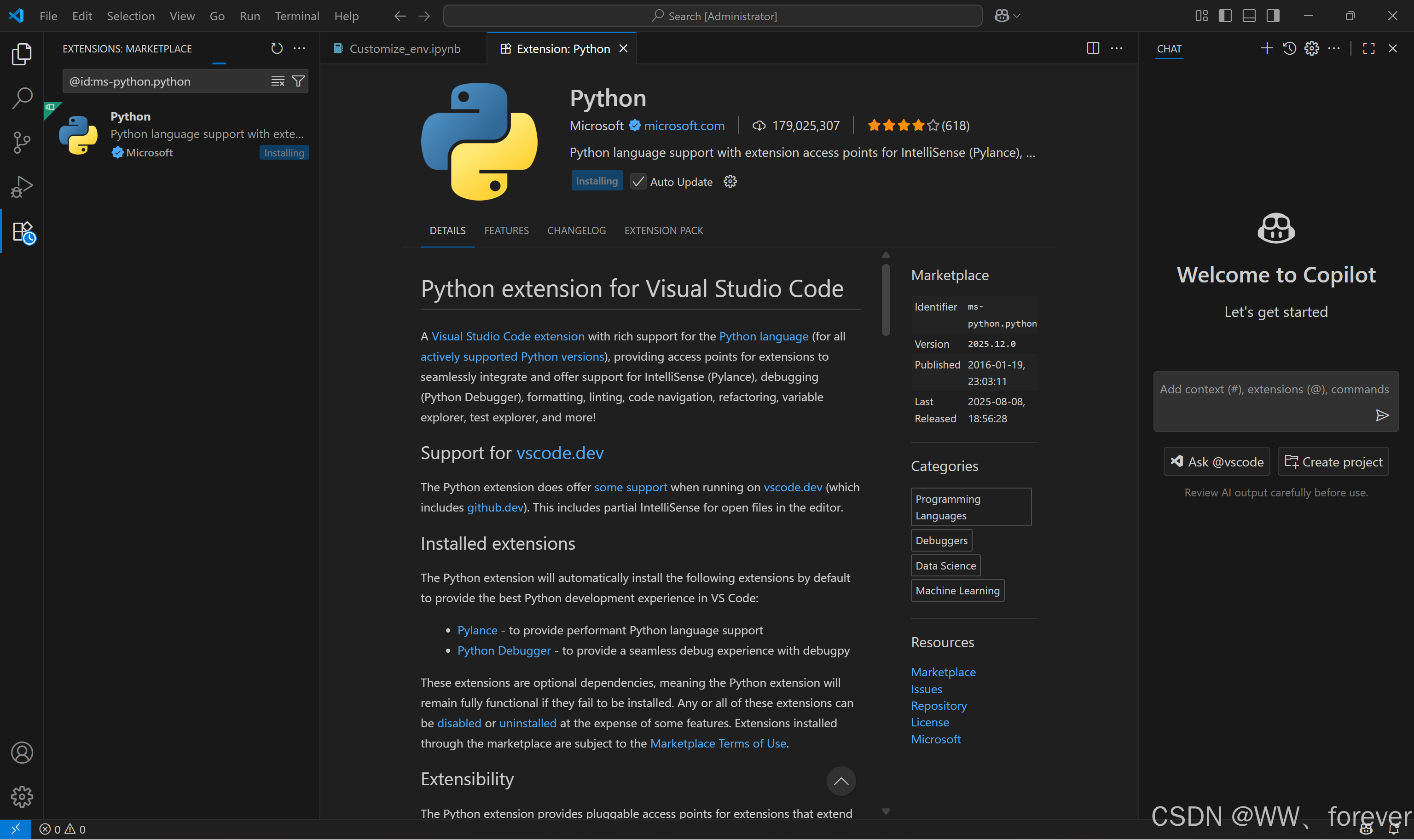Open the Explorer view in activity bar

pyautogui.click(x=22, y=54)
